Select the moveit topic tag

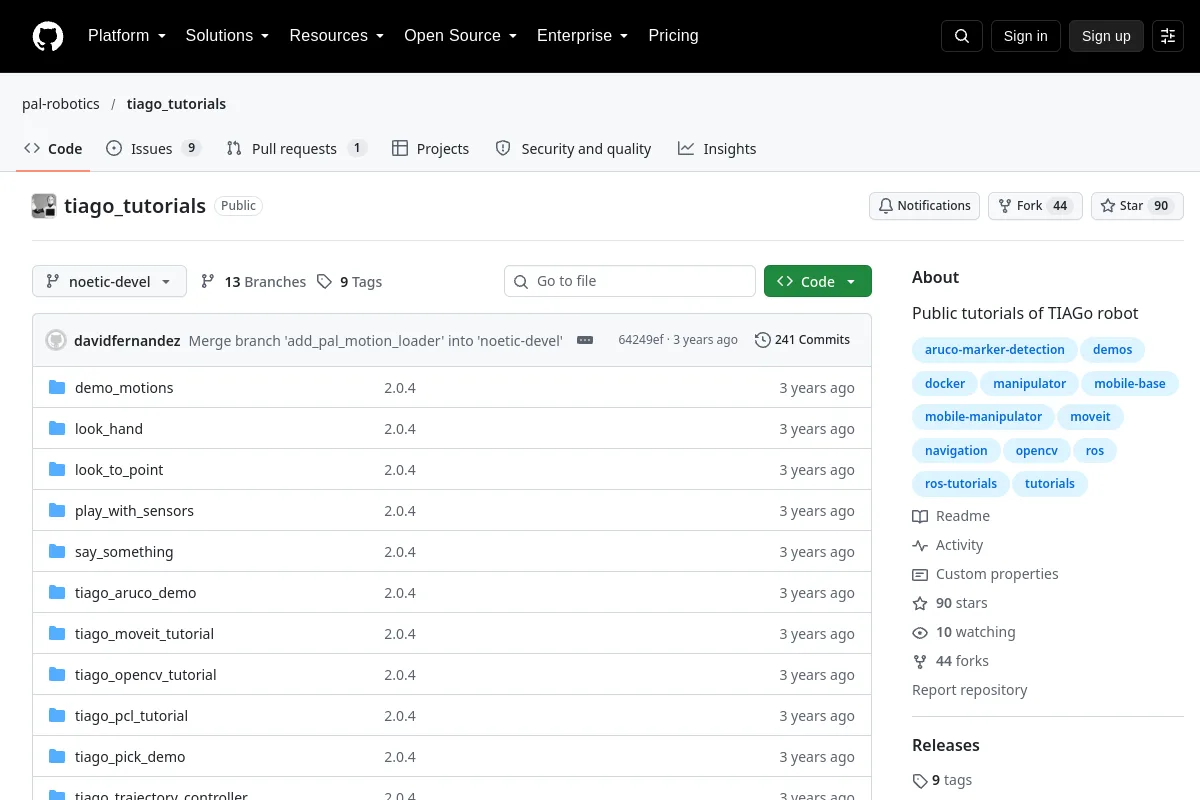[x=1090, y=417]
